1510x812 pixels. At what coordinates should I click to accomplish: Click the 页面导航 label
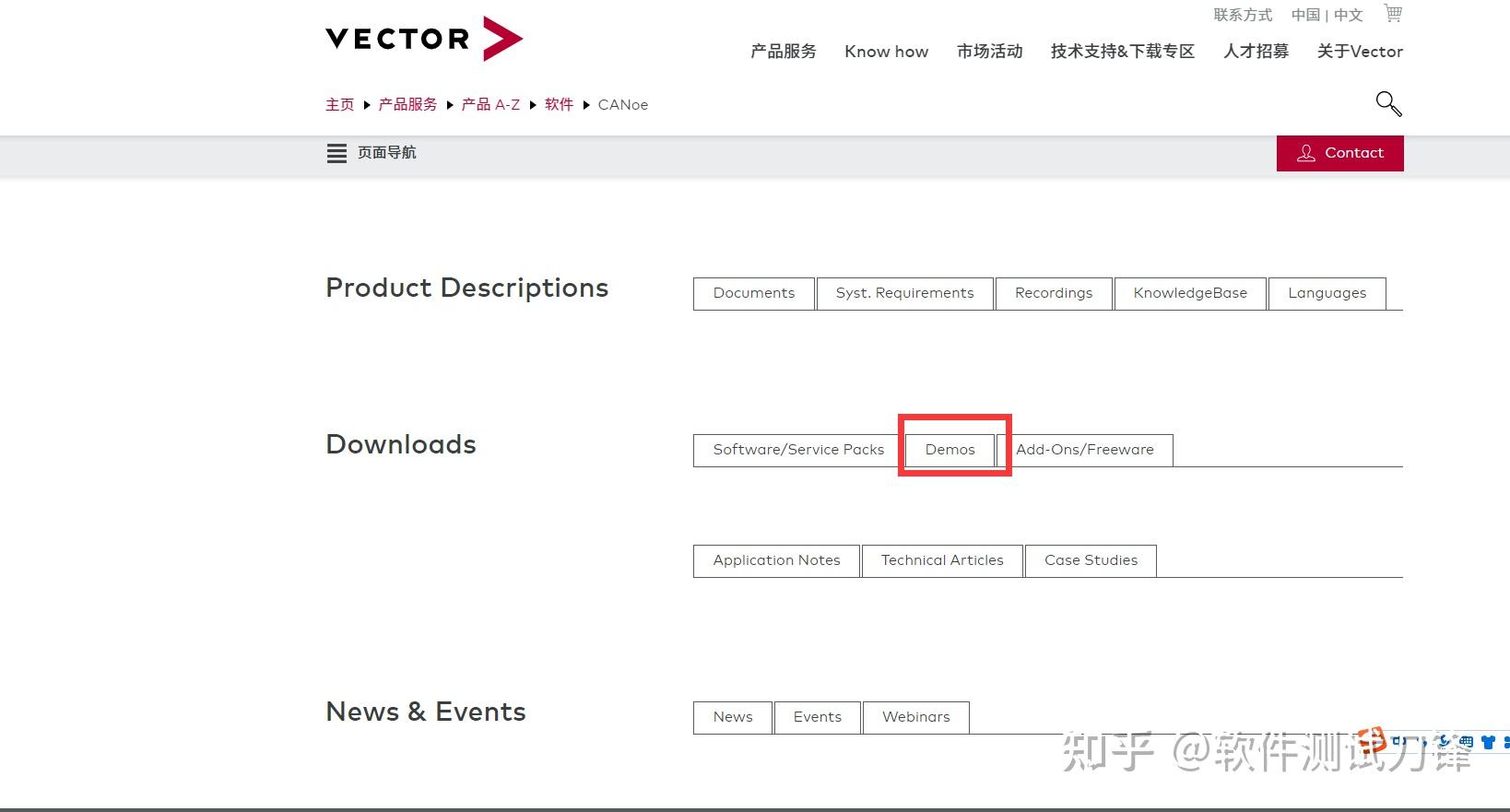[387, 153]
